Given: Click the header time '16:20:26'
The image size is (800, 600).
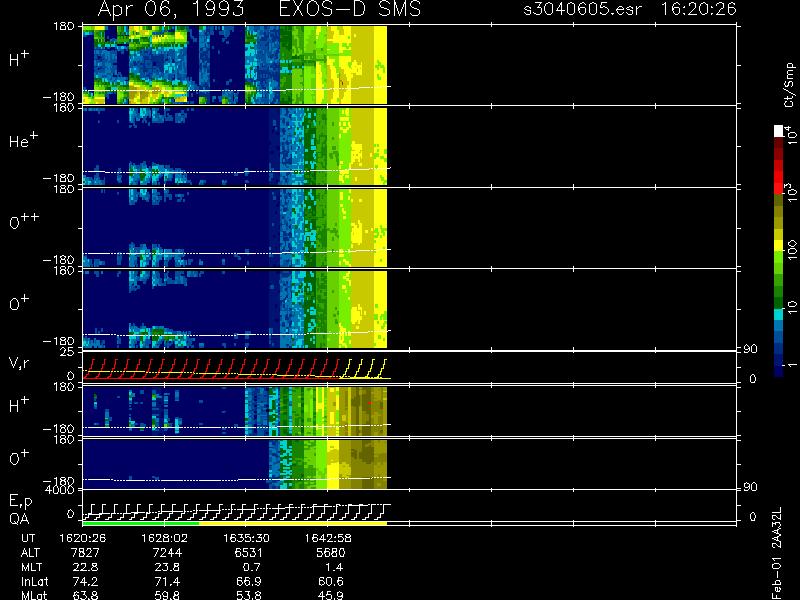Looking at the screenshot, I should (x=698, y=9).
